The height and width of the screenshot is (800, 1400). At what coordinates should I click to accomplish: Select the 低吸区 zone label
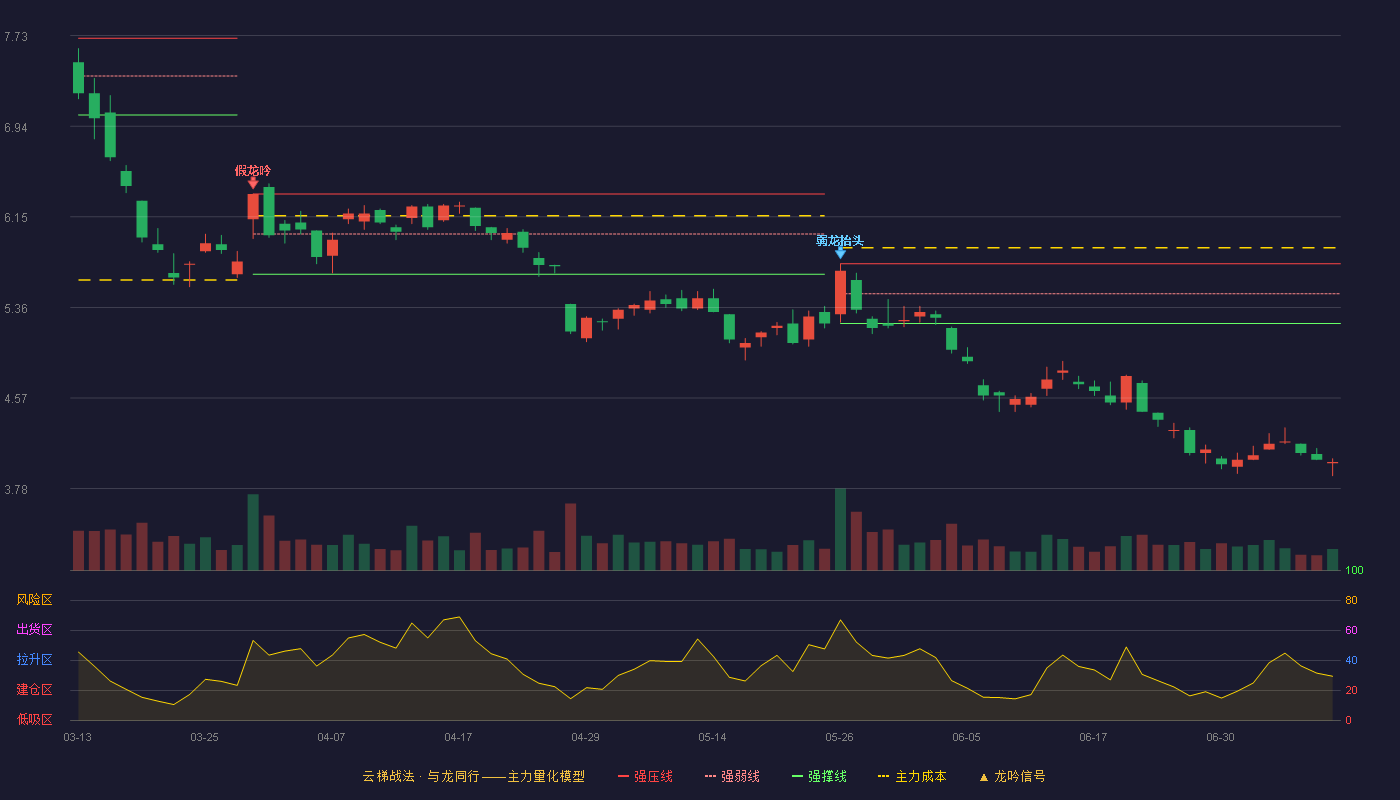tap(34, 719)
